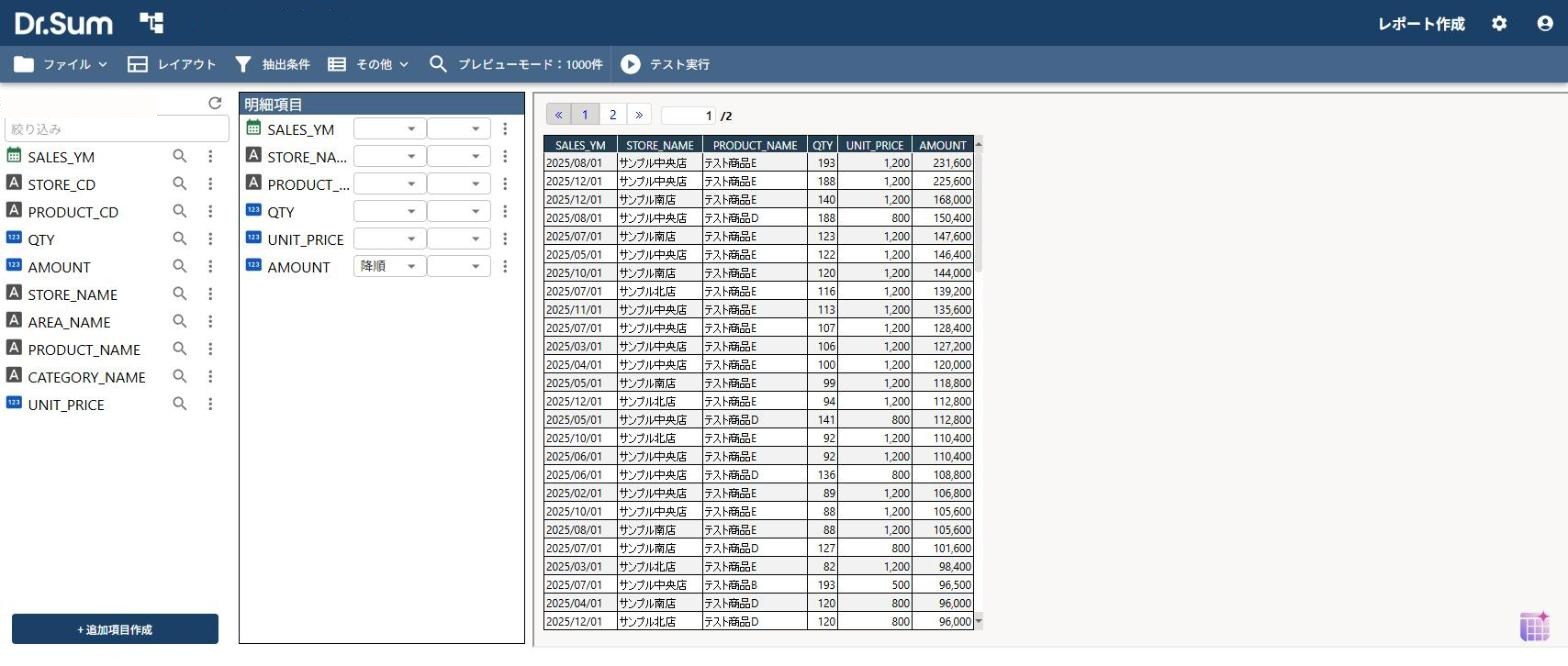Viewport: 1568px width, 666px height.
Task: Click the PRODUCT_NAME column header in preview table
Action: coord(755,145)
